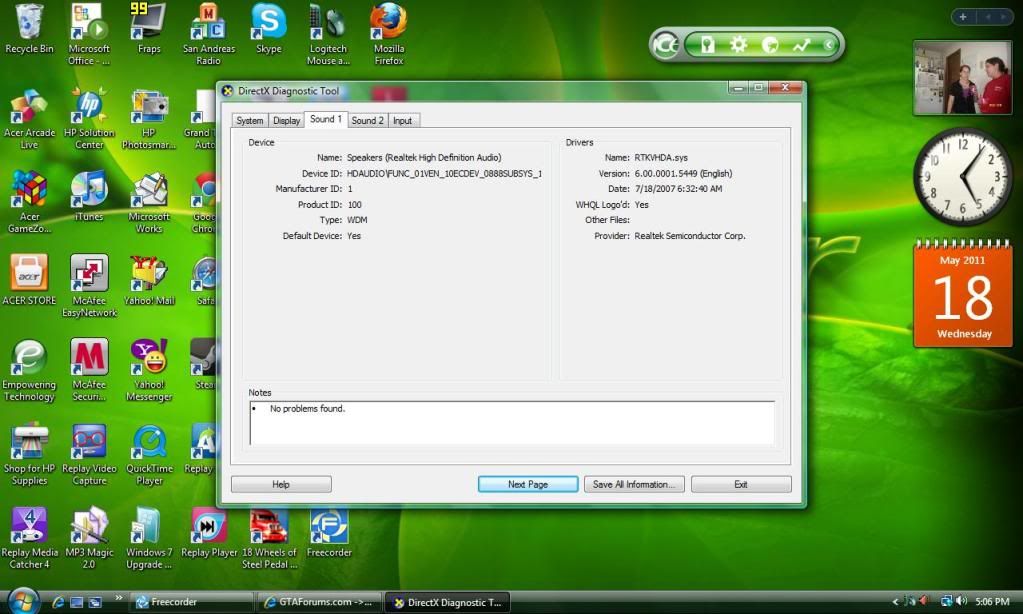Click the Next Page button
Image resolution: width=1023 pixels, height=614 pixels.
pyautogui.click(x=528, y=484)
